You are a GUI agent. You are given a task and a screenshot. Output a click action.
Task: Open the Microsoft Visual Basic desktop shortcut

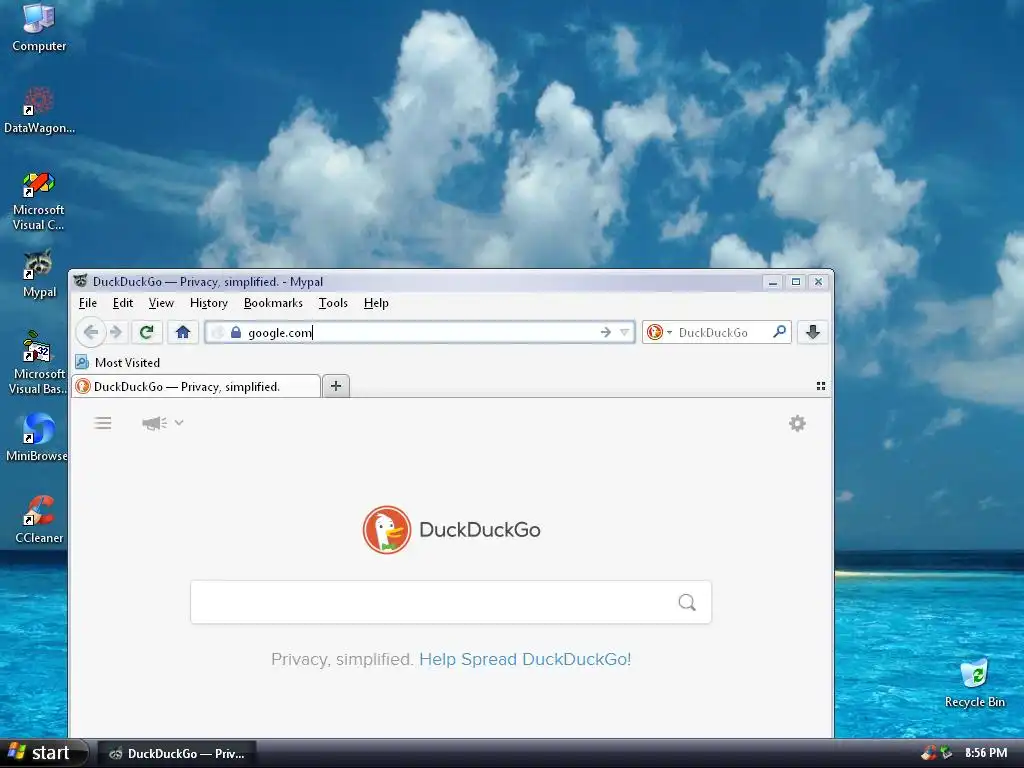[37, 363]
